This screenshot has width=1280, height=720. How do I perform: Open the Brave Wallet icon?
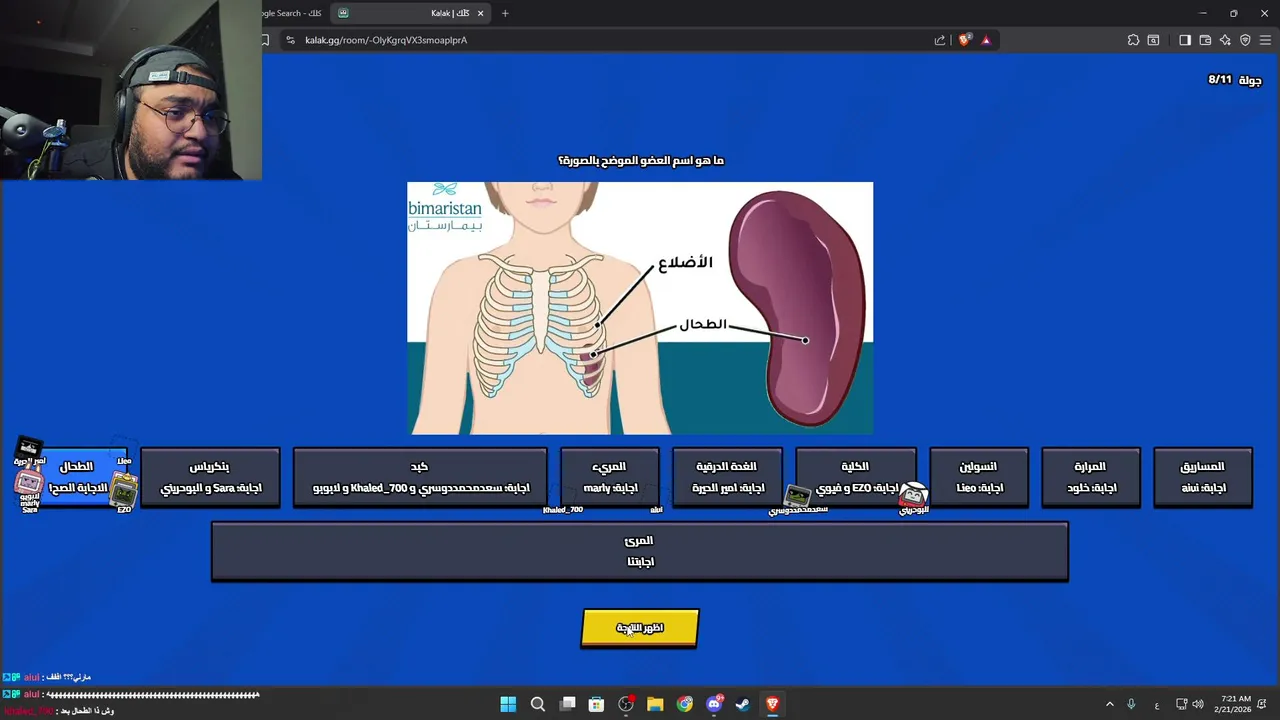tap(1205, 40)
